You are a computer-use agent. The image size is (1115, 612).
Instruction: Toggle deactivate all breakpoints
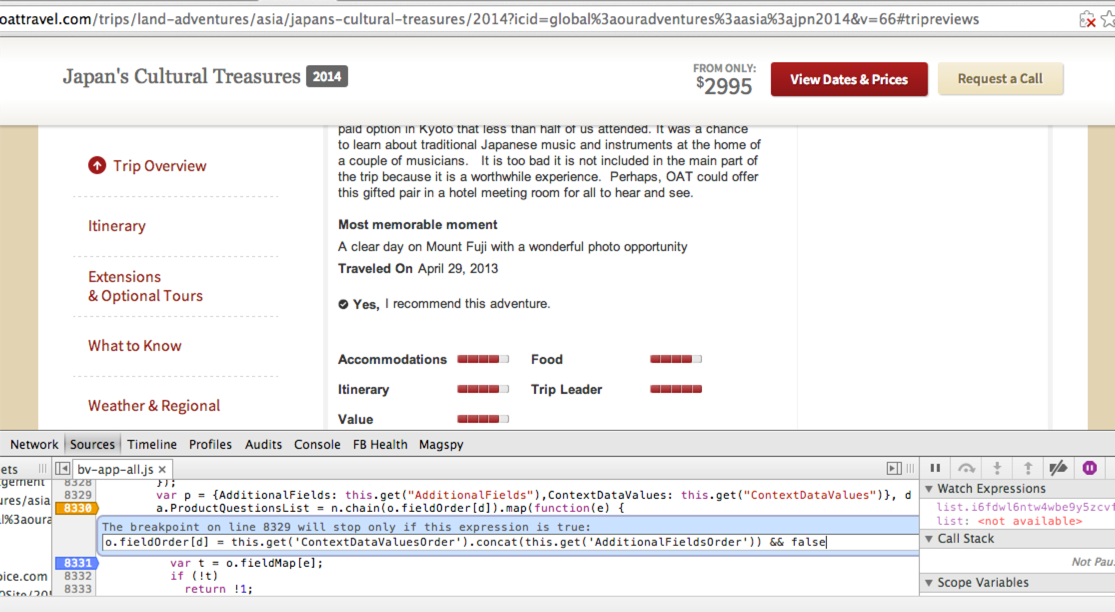pos(1058,468)
